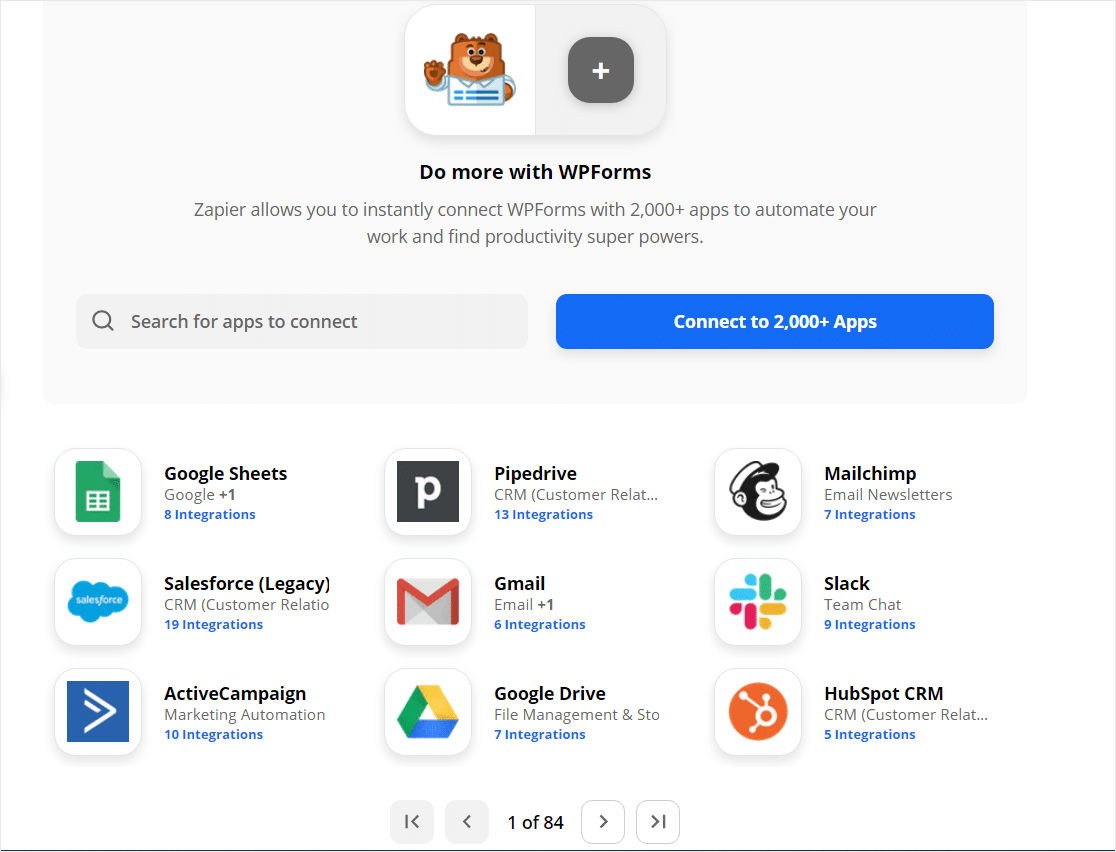Open the Gmail envelope icon
Image resolution: width=1116 pixels, height=852 pixels.
tap(428, 601)
